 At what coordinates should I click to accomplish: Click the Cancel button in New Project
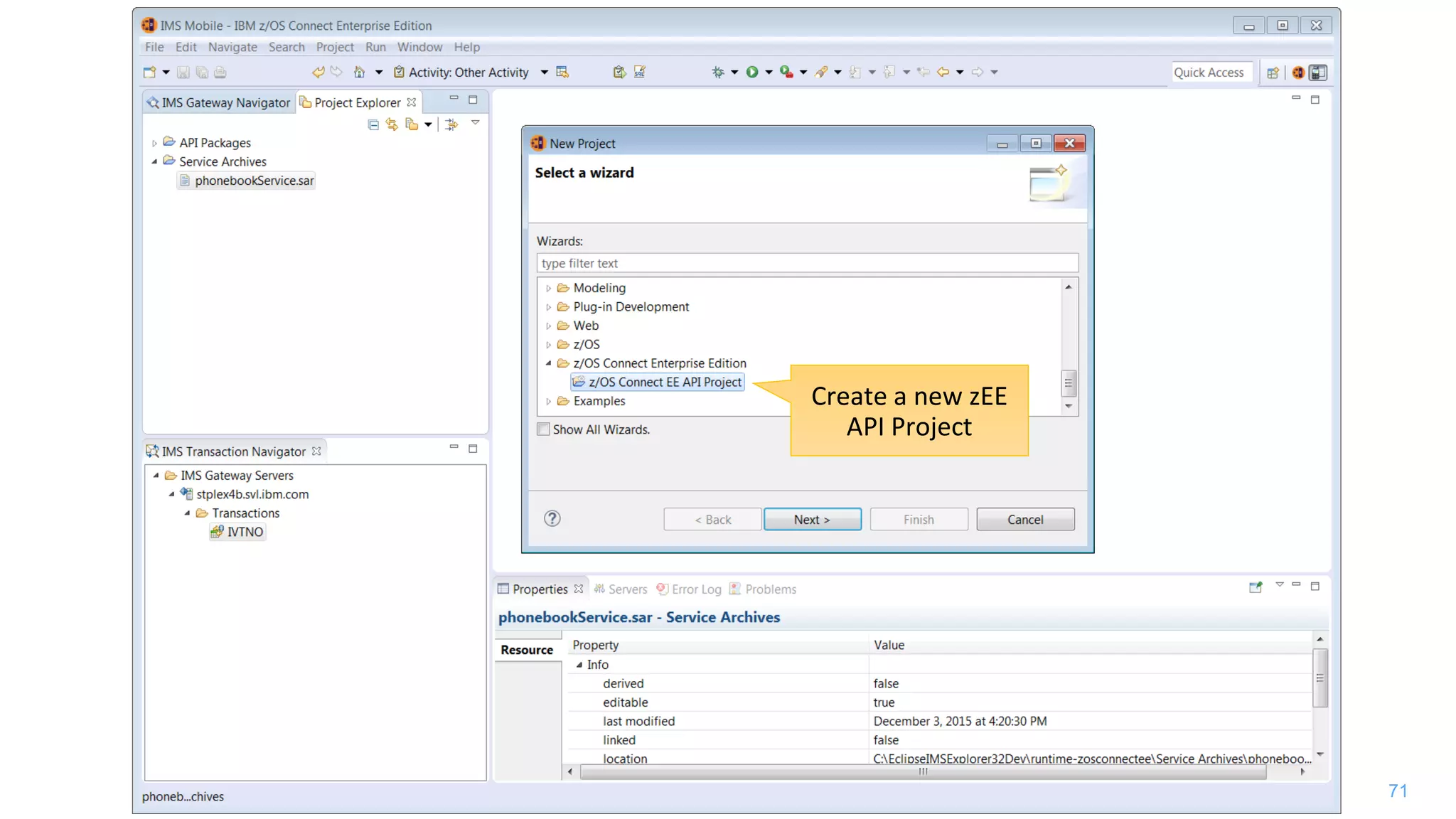(x=1025, y=519)
